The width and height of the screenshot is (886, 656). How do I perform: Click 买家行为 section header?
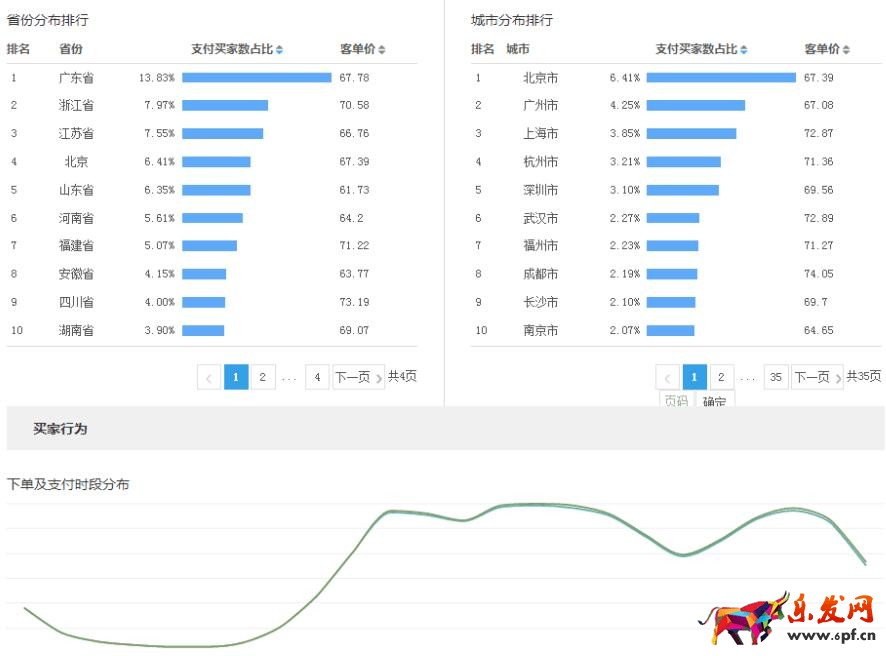60,429
